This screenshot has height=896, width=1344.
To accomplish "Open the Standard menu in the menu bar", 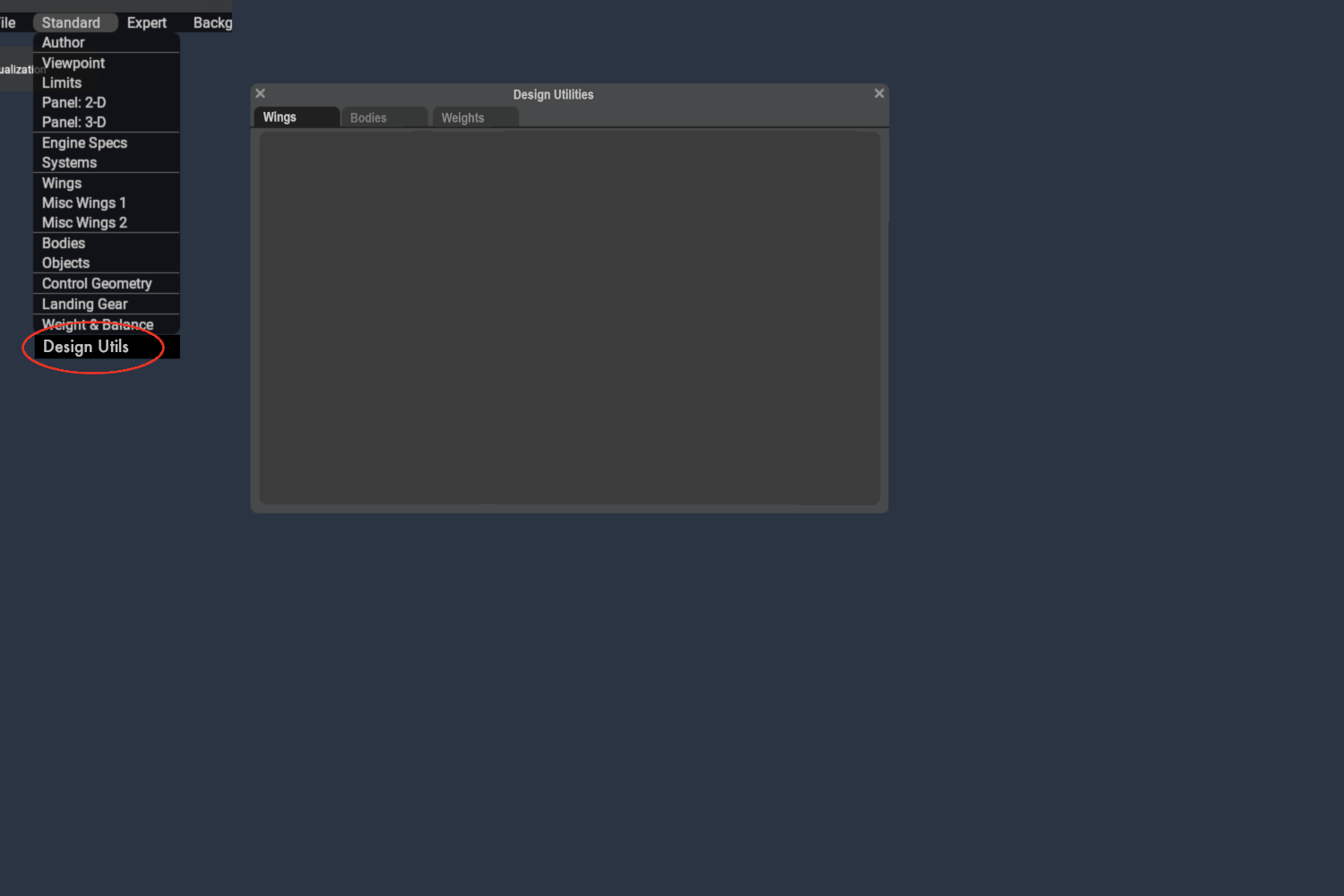I will (x=72, y=22).
